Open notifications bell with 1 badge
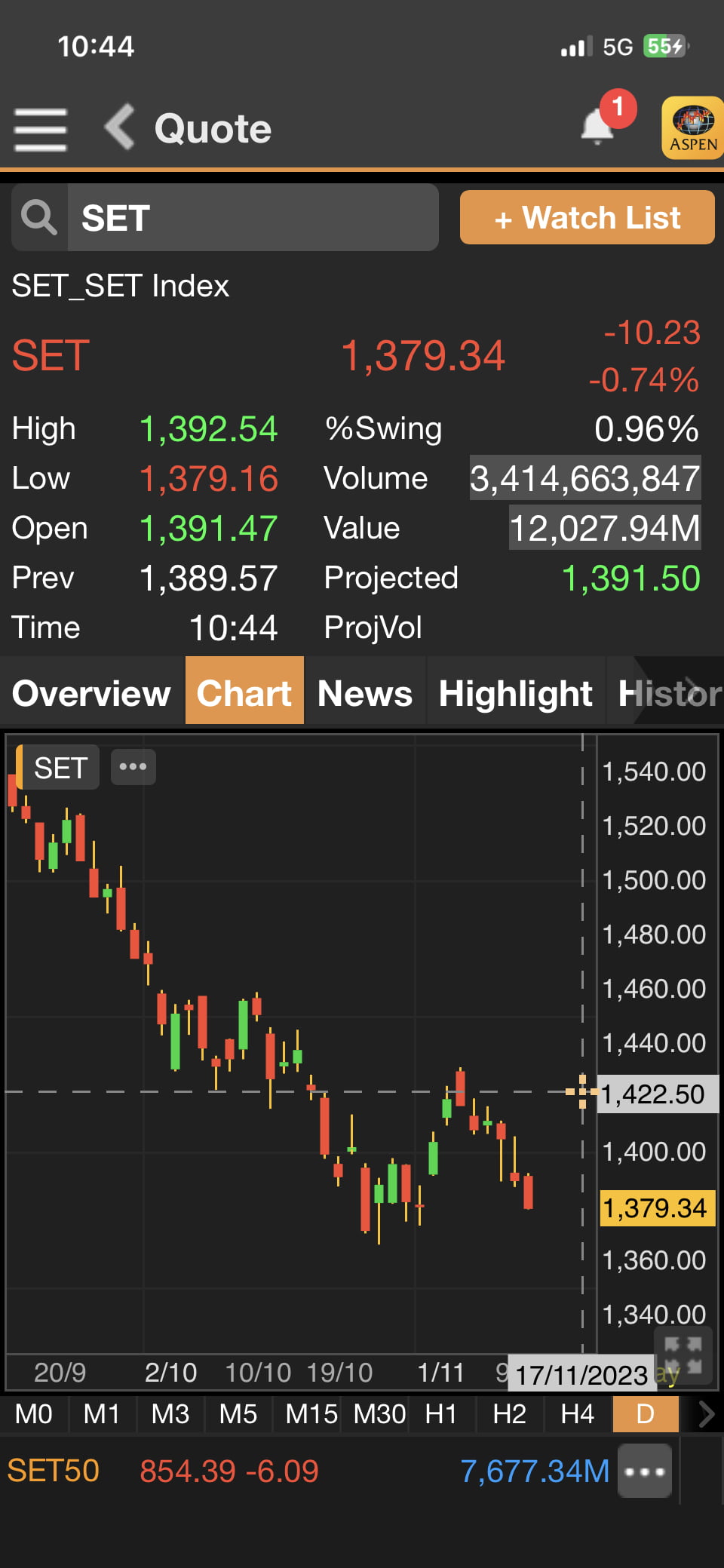Viewport: 724px width, 1568px height. click(599, 125)
